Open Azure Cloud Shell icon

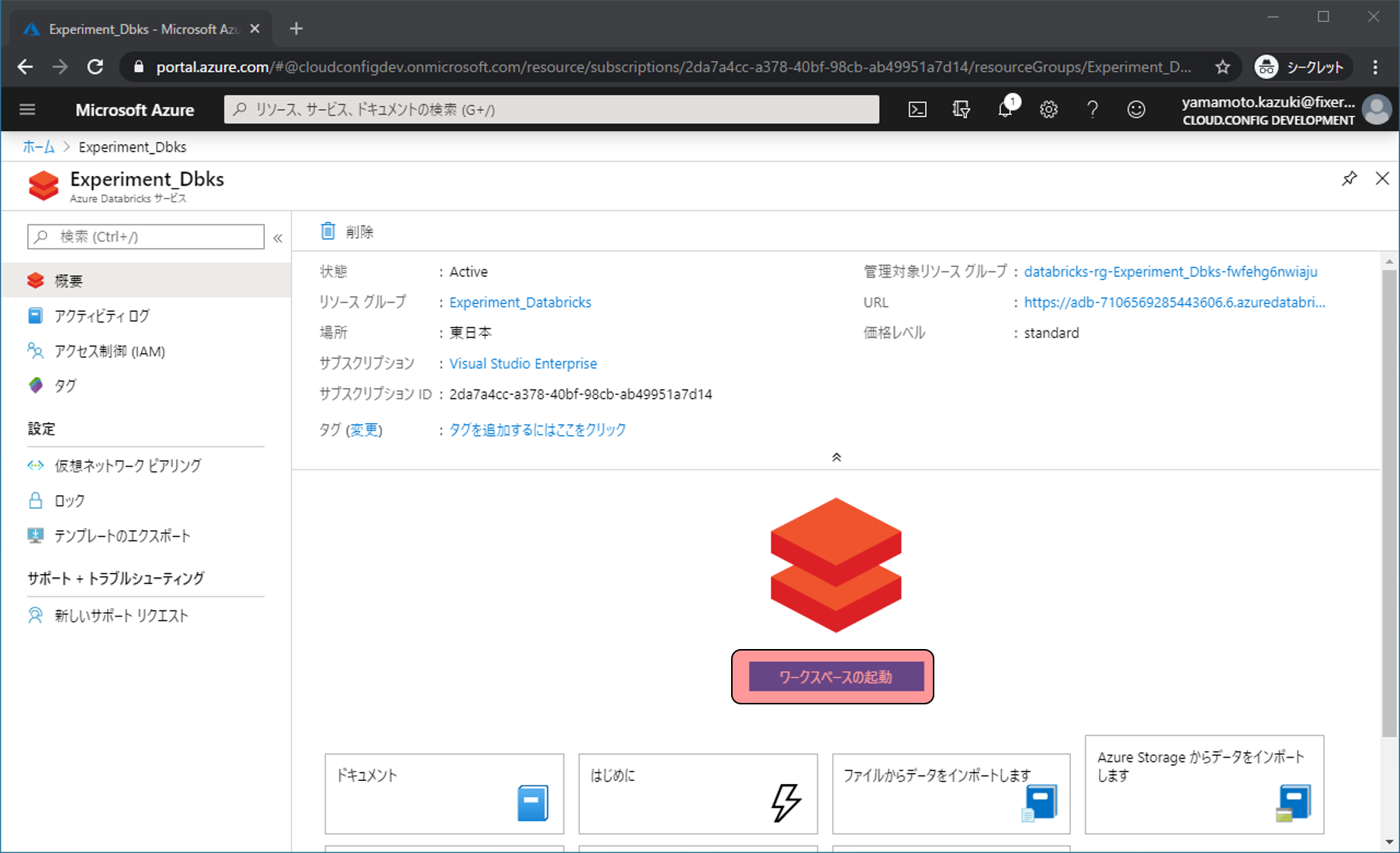tap(917, 110)
